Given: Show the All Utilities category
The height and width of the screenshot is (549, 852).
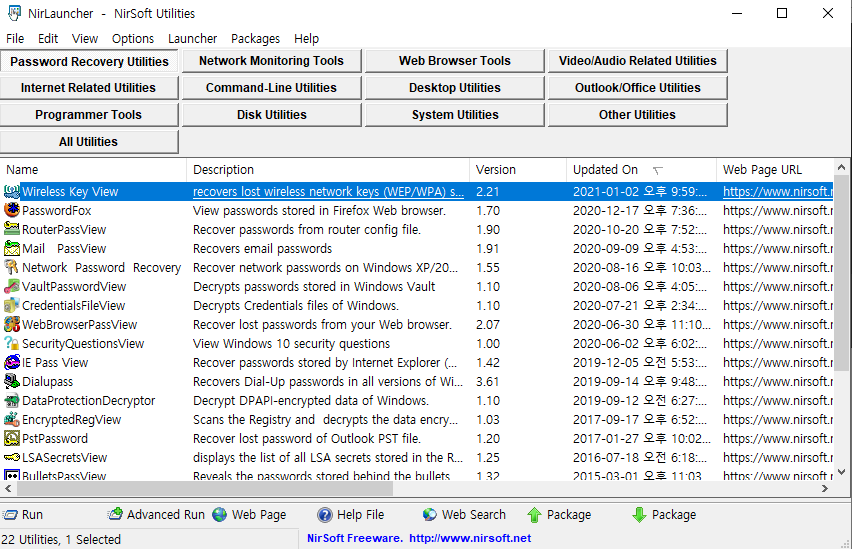Looking at the screenshot, I should 89,142.
